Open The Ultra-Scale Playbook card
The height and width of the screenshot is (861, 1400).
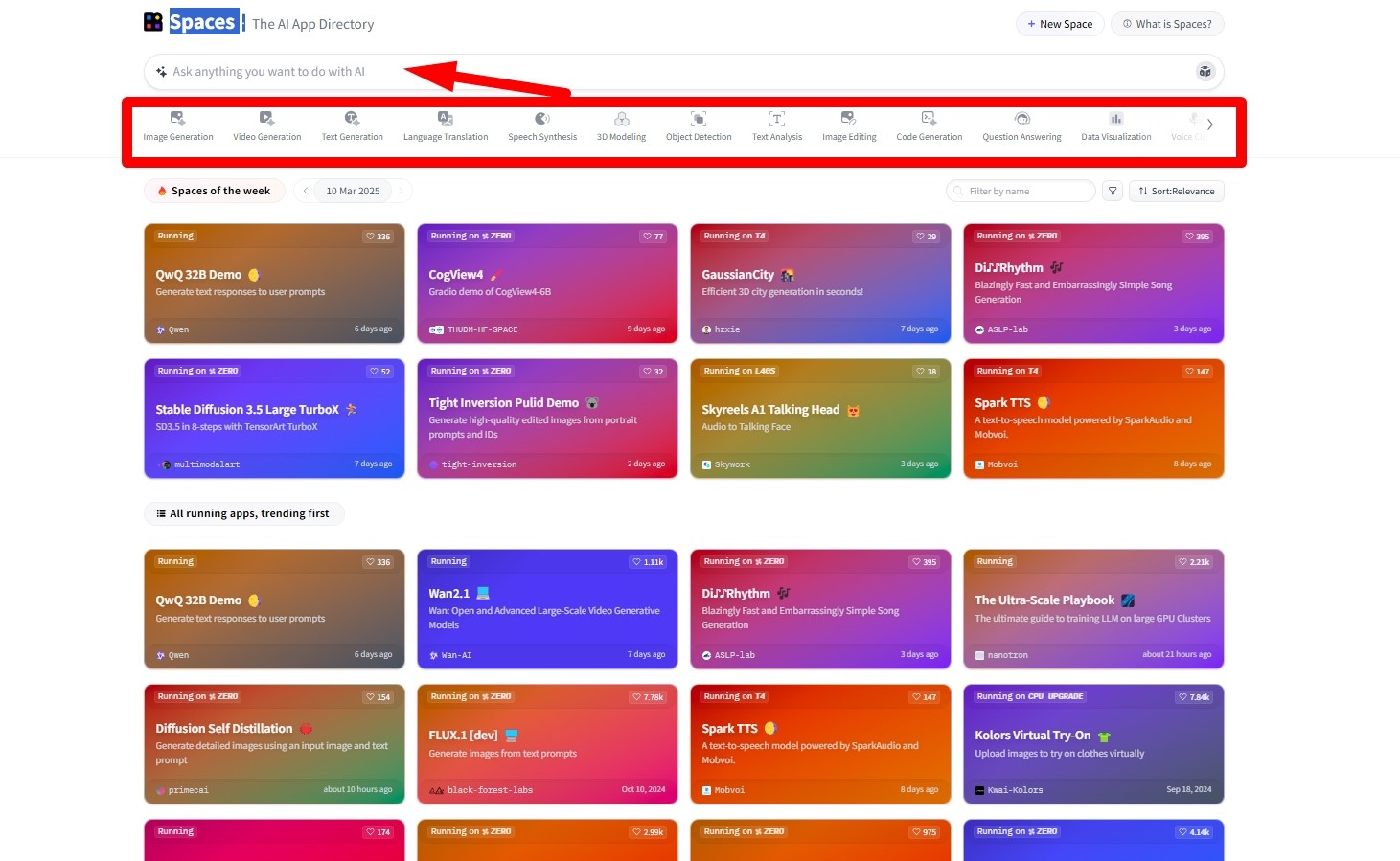pyautogui.click(x=1093, y=609)
